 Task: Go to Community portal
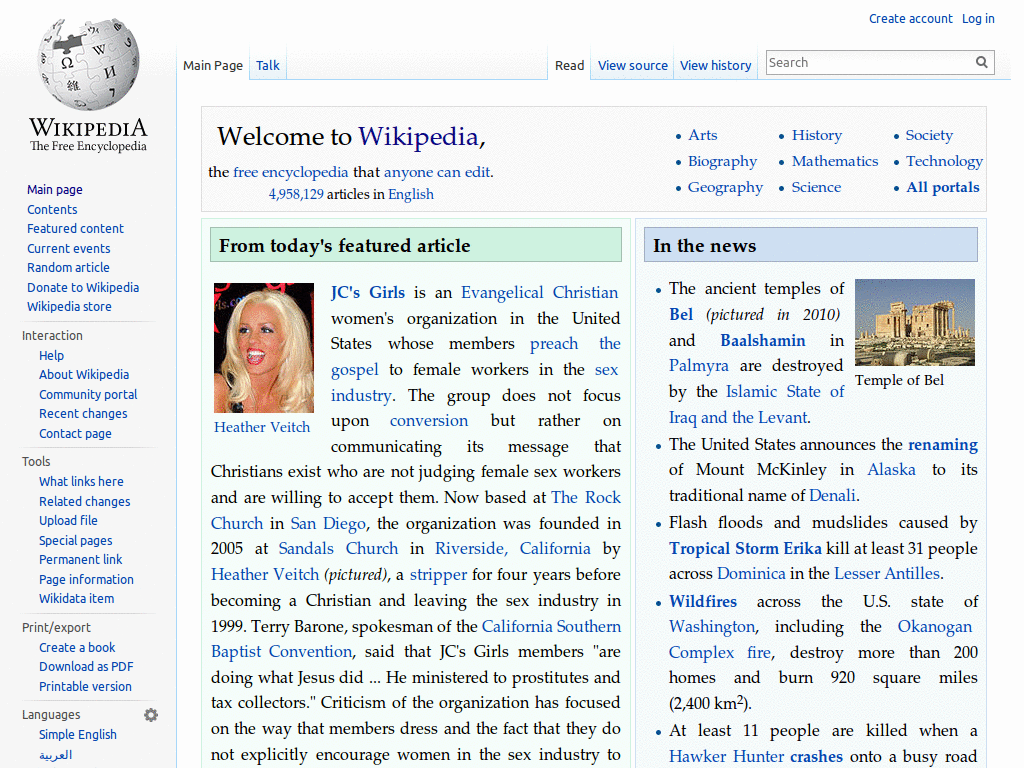coord(88,394)
